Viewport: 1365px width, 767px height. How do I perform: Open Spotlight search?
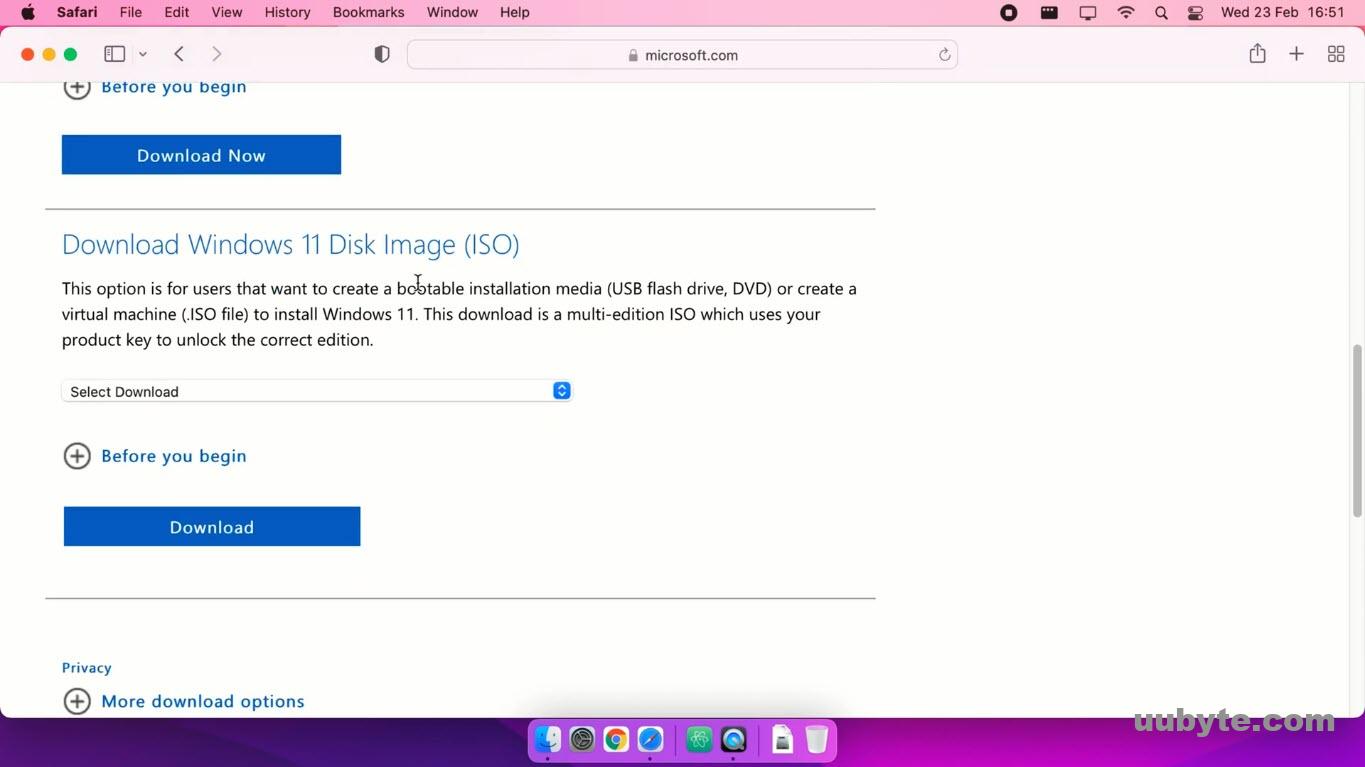[x=1161, y=12]
